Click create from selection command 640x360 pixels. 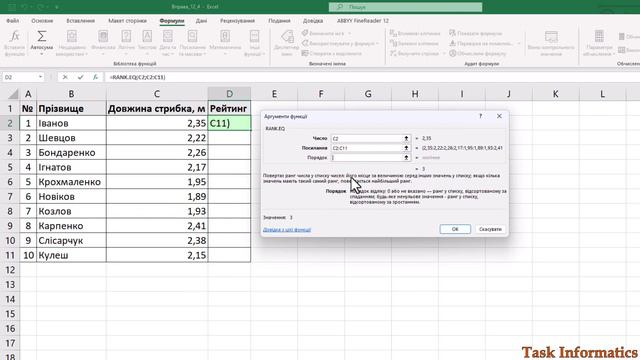point(331,53)
